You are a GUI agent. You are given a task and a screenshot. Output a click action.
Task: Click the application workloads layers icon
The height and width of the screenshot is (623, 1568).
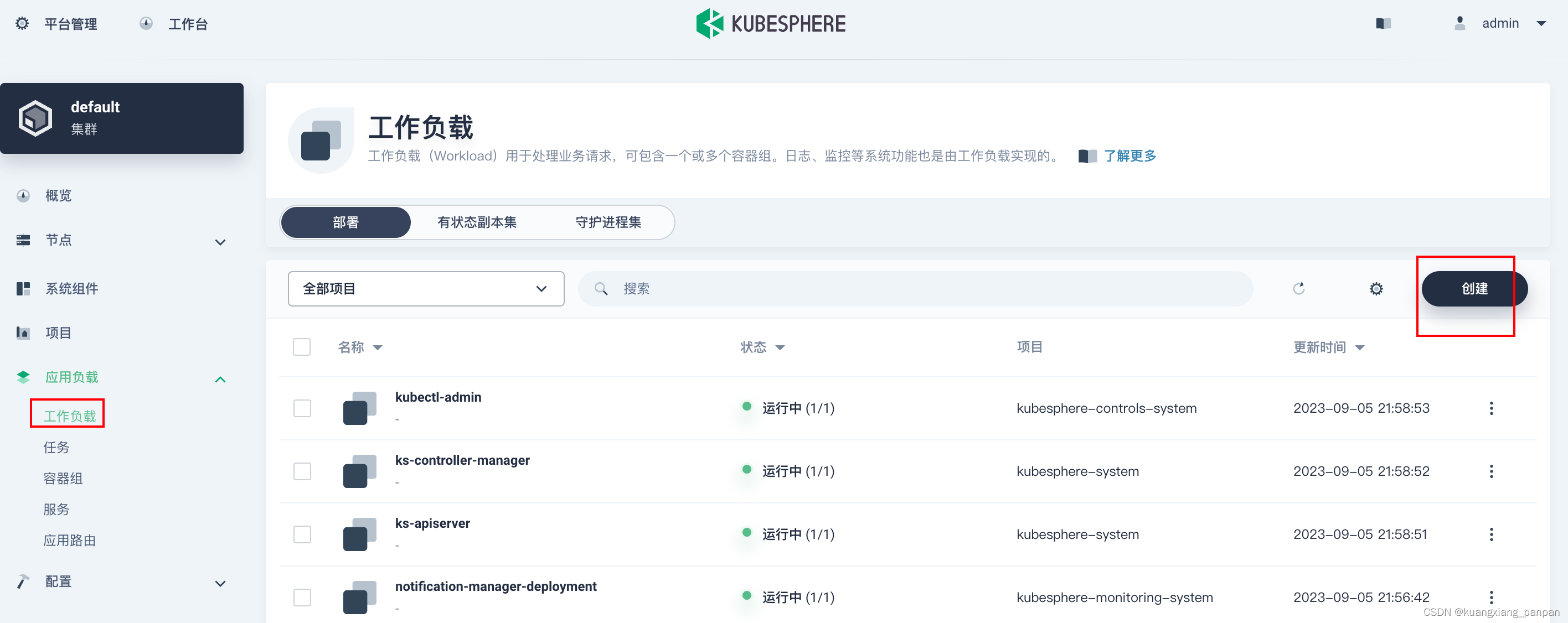(x=23, y=377)
